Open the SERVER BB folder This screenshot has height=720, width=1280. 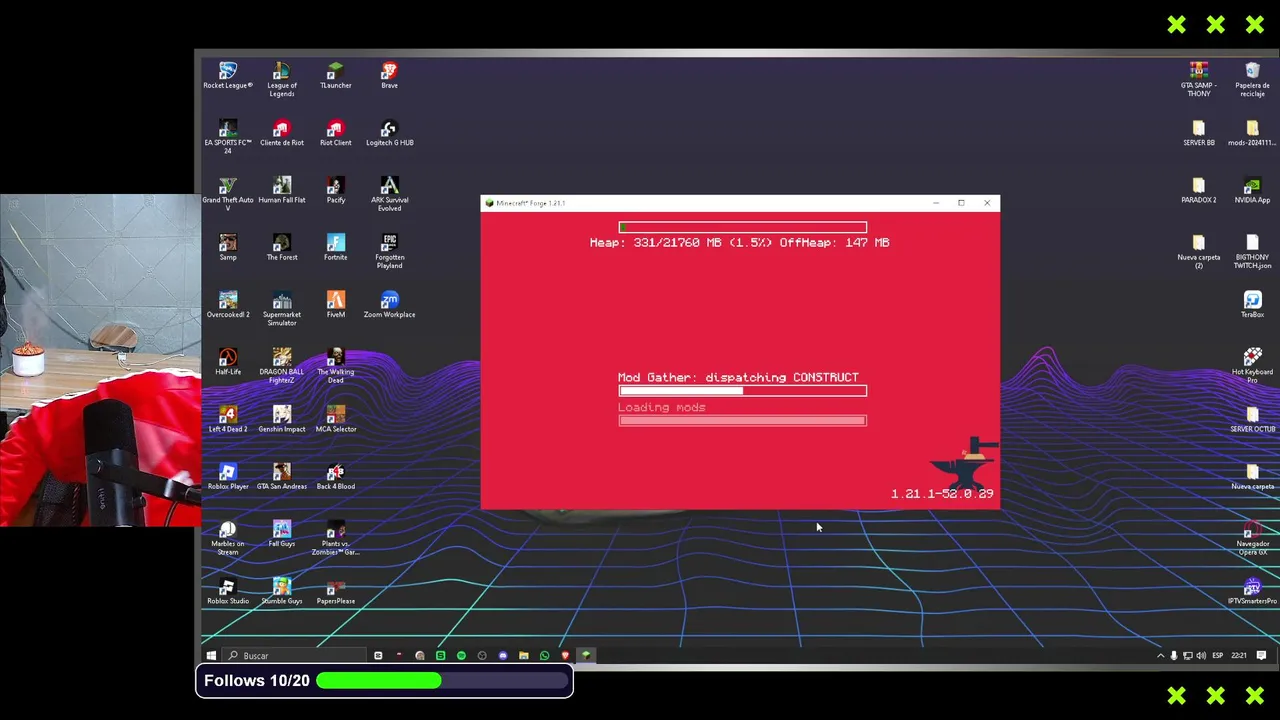coord(1199,133)
